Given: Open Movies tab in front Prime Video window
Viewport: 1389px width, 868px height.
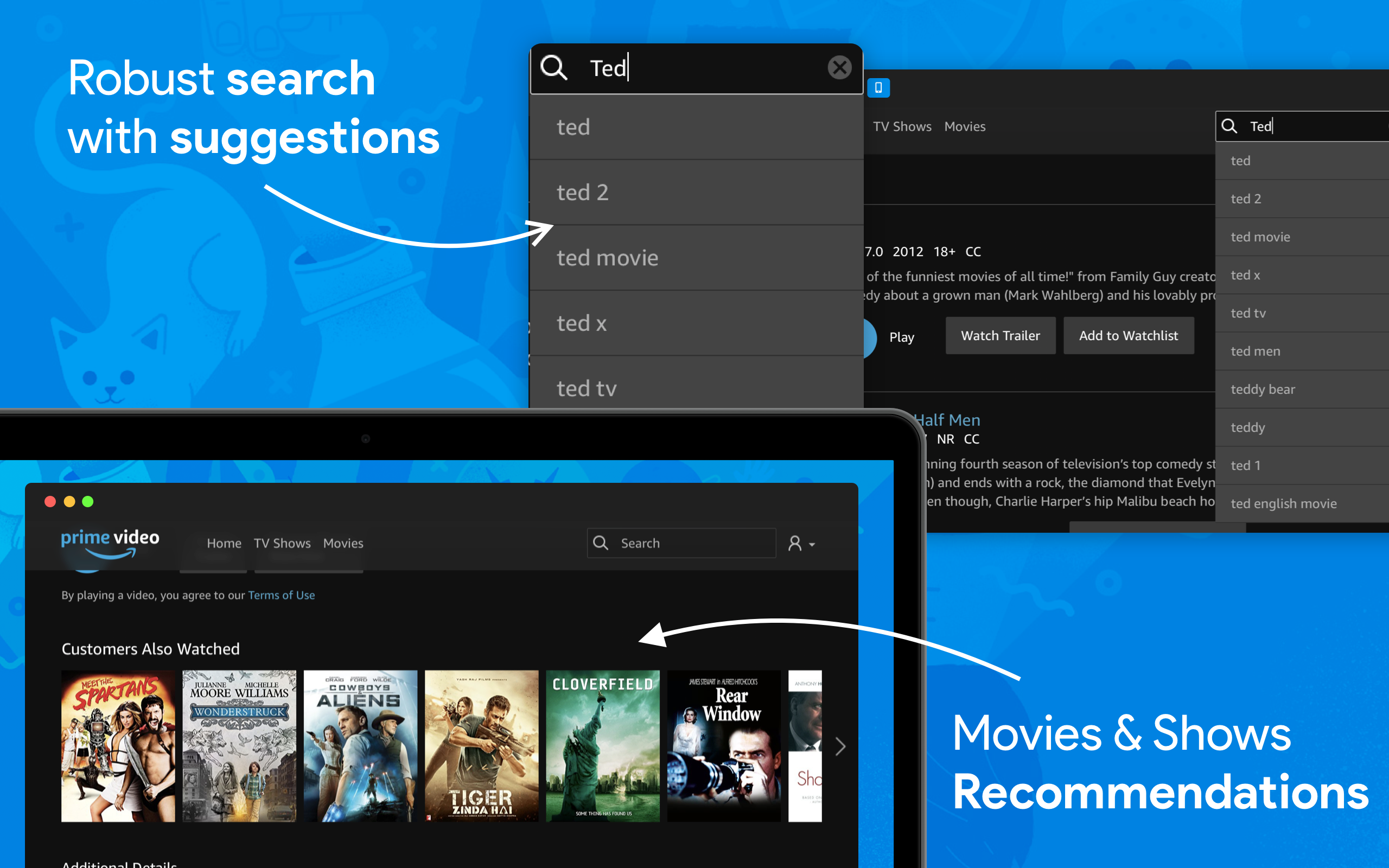Looking at the screenshot, I should coord(343,543).
